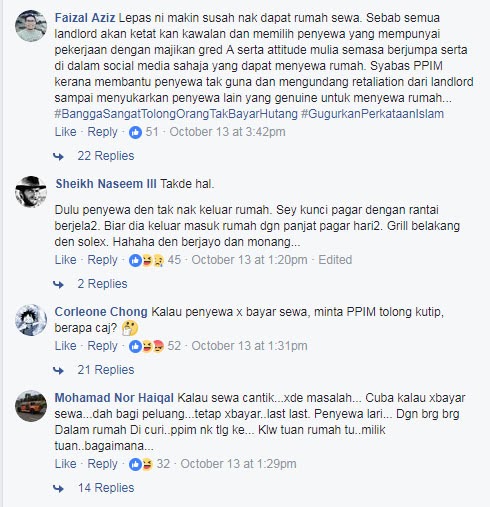Expand the 14 Replies thread
This screenshot has height=507, width=490.
click(106, 488)
